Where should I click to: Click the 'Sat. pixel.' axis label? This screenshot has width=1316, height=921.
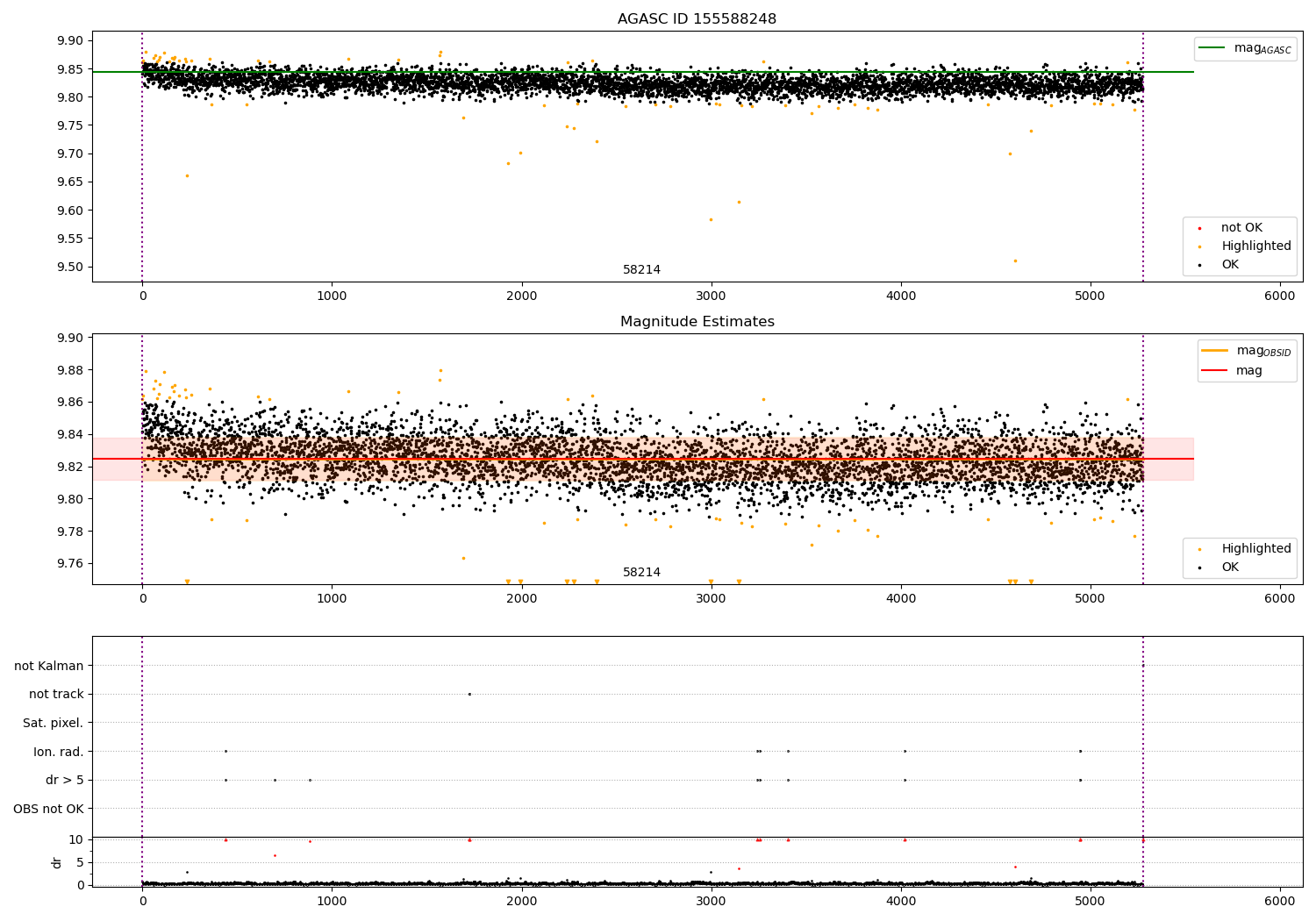tap(54, 724)
